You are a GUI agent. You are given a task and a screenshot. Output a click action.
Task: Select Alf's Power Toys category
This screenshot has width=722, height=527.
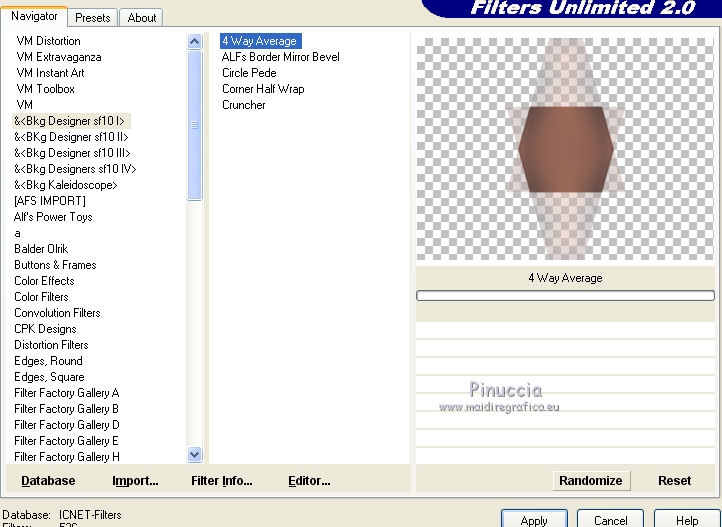tap(53, 217)
